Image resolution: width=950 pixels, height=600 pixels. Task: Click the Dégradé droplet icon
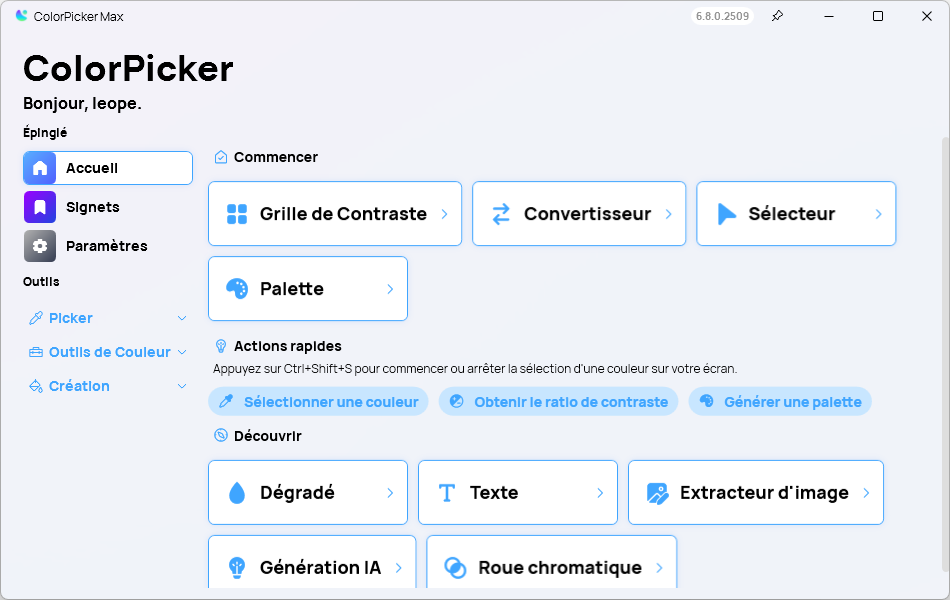(237, 493)
